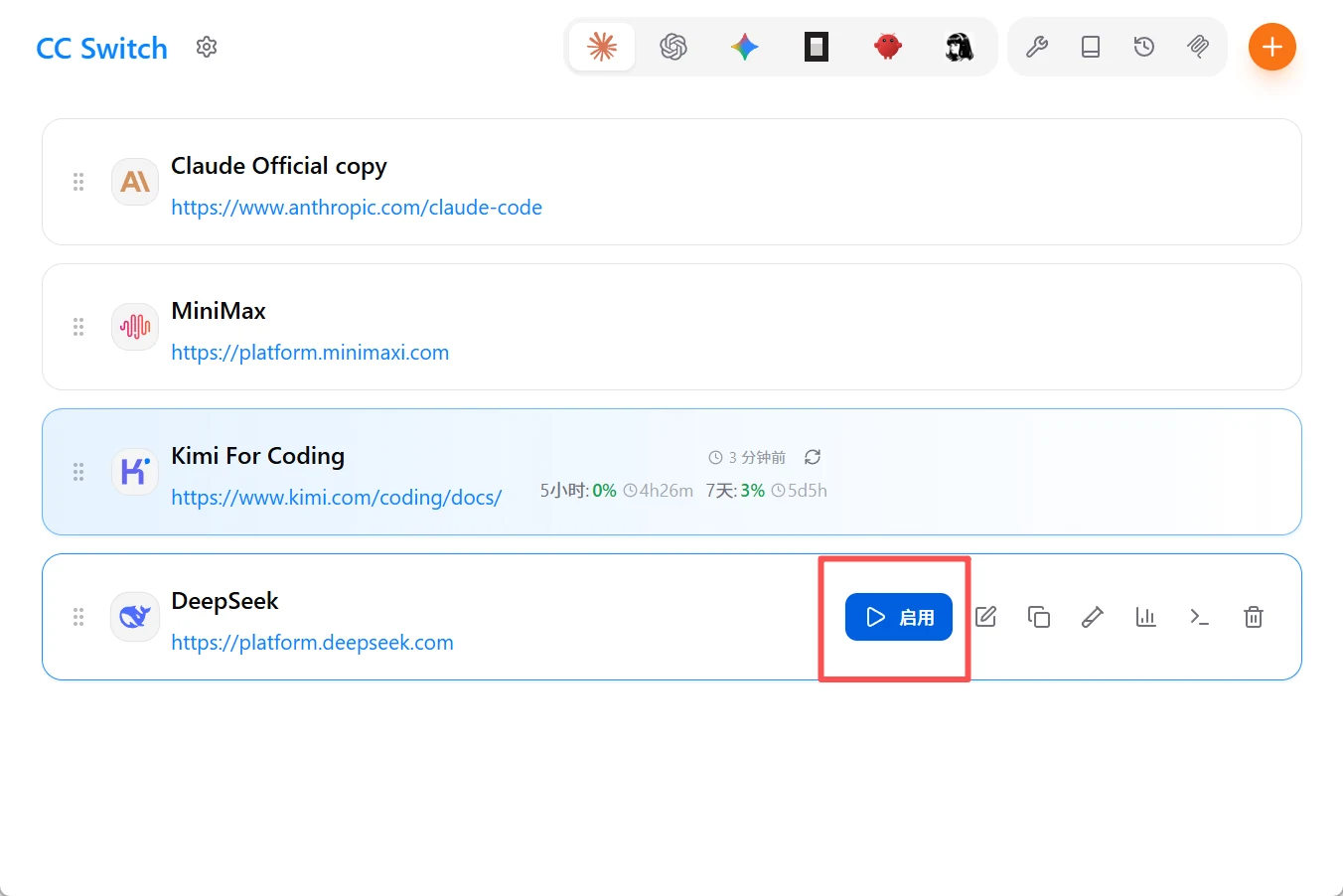Screen dimensions: 1343x896
Task: Open the kimi.com/coding/docs link
Action: [x=337, y=498]
